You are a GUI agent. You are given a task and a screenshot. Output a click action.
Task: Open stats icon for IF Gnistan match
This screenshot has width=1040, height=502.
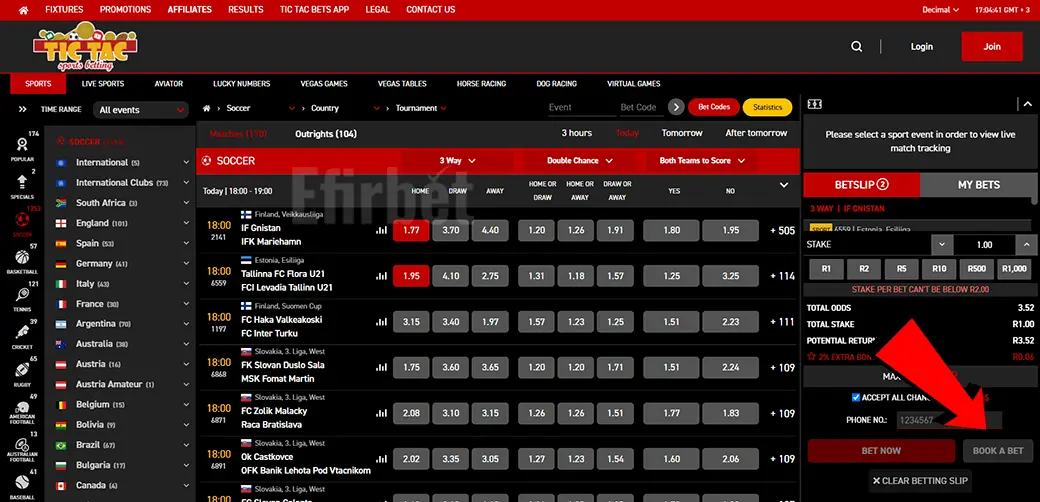(381, 231)
